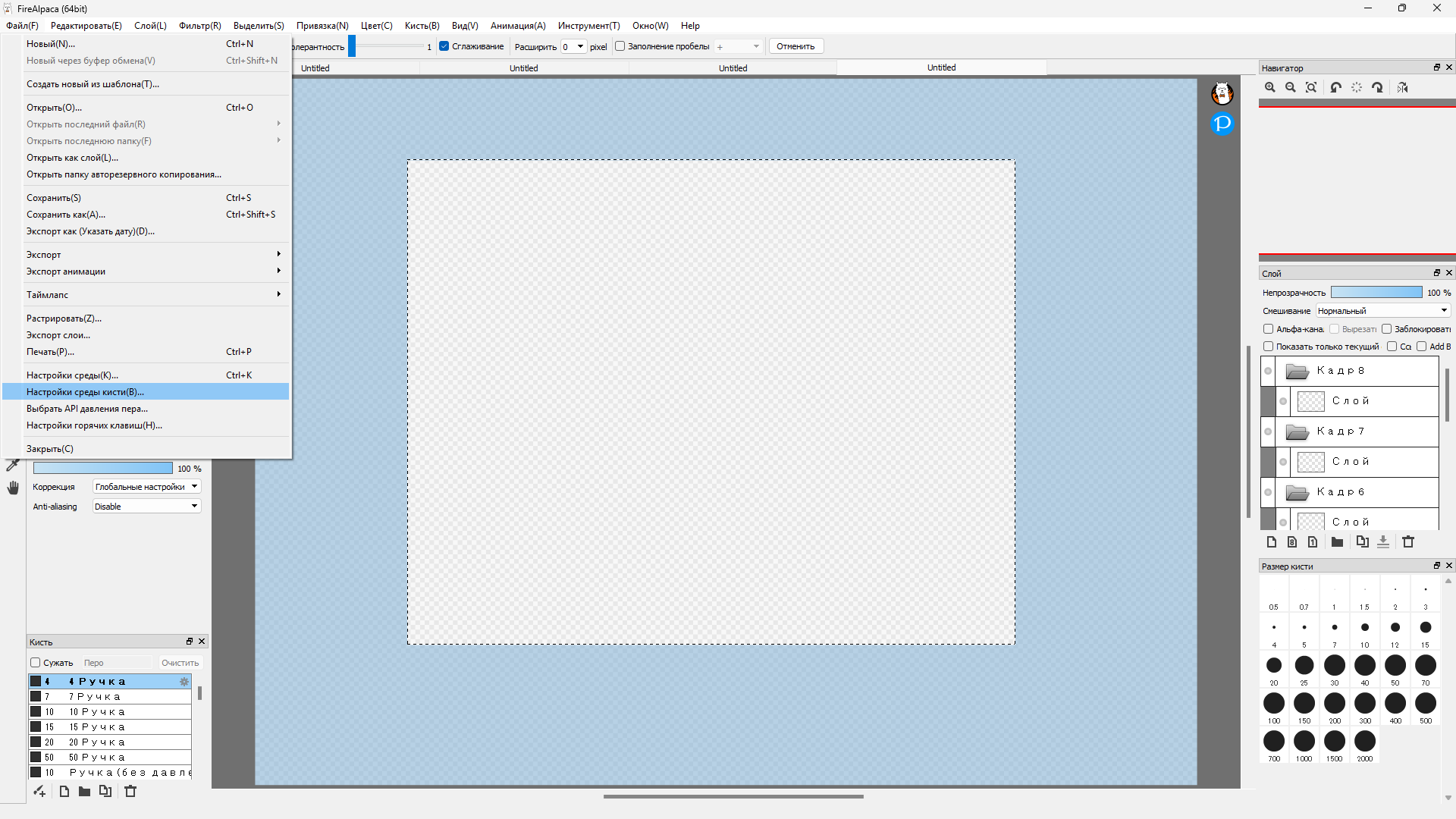Viewport: 1456px width, 819px height.
Task: Check the Сужать checkbox in Brush panel
Action: point(35,663)
